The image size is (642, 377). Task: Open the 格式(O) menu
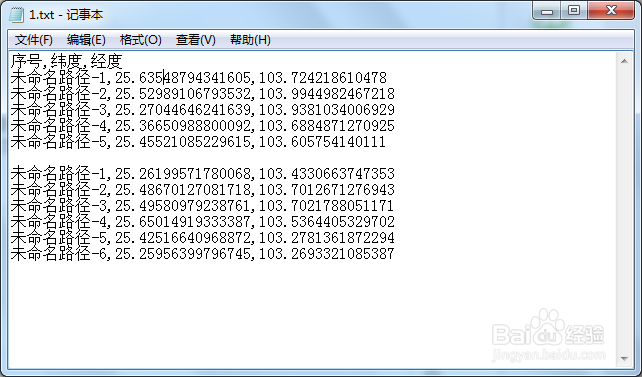tap(140, 40)
